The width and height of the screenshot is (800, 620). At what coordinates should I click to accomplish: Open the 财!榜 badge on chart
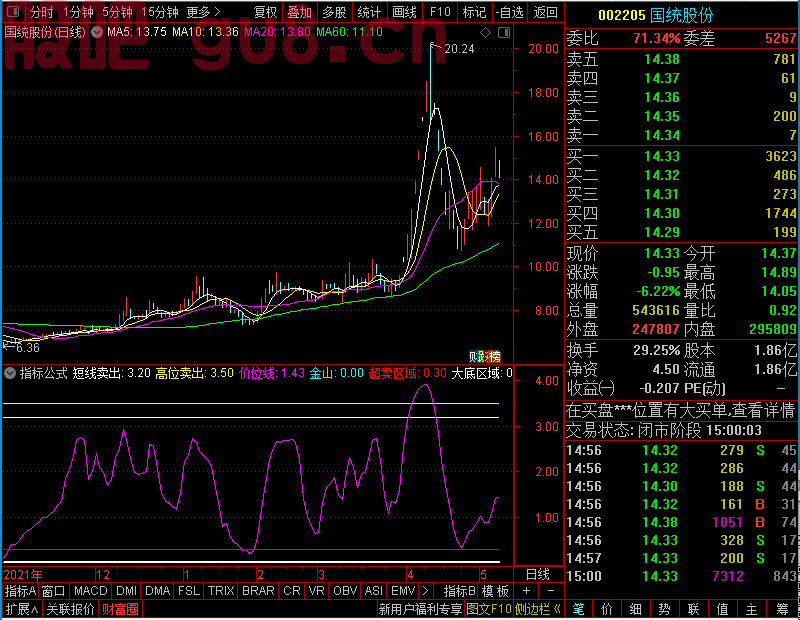click(485, 356)
